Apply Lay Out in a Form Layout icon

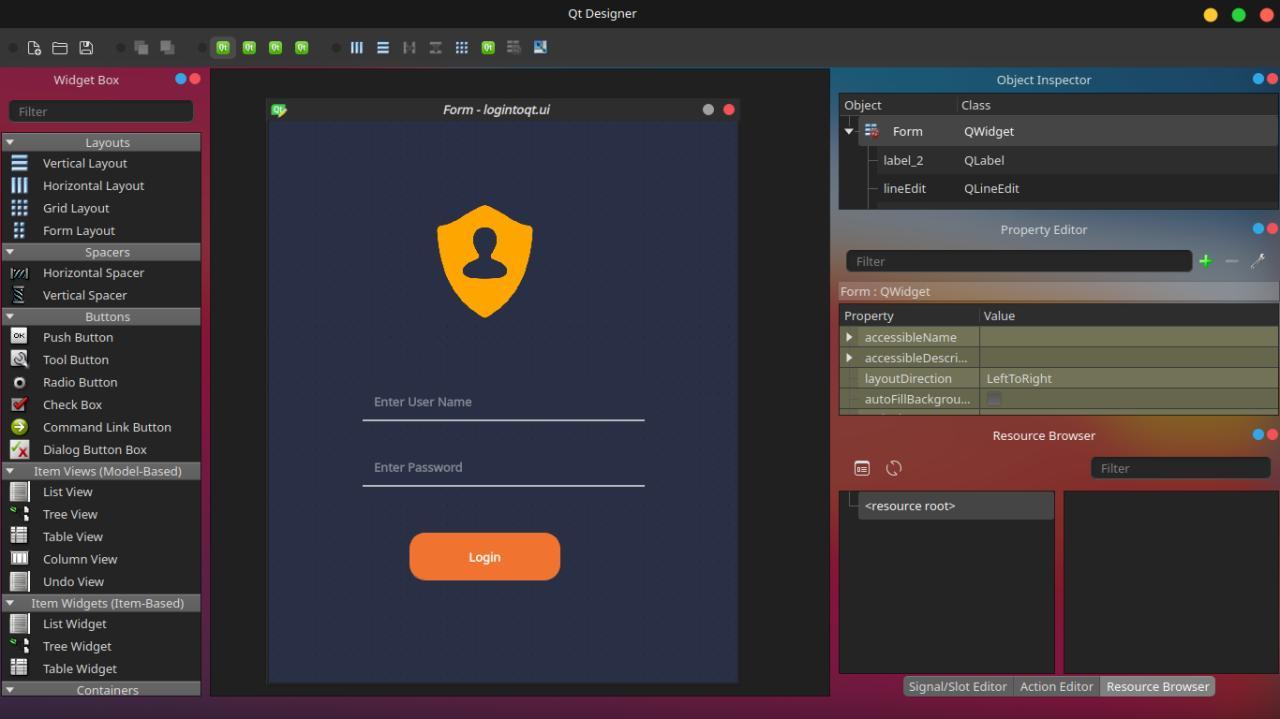[x=488, y=47]
